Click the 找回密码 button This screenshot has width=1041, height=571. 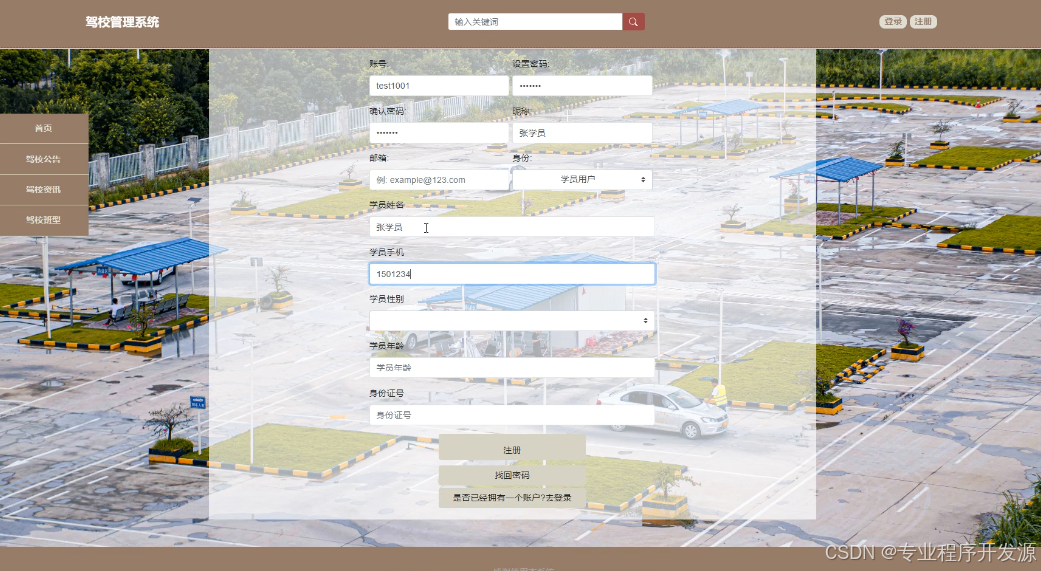[512, 475]
